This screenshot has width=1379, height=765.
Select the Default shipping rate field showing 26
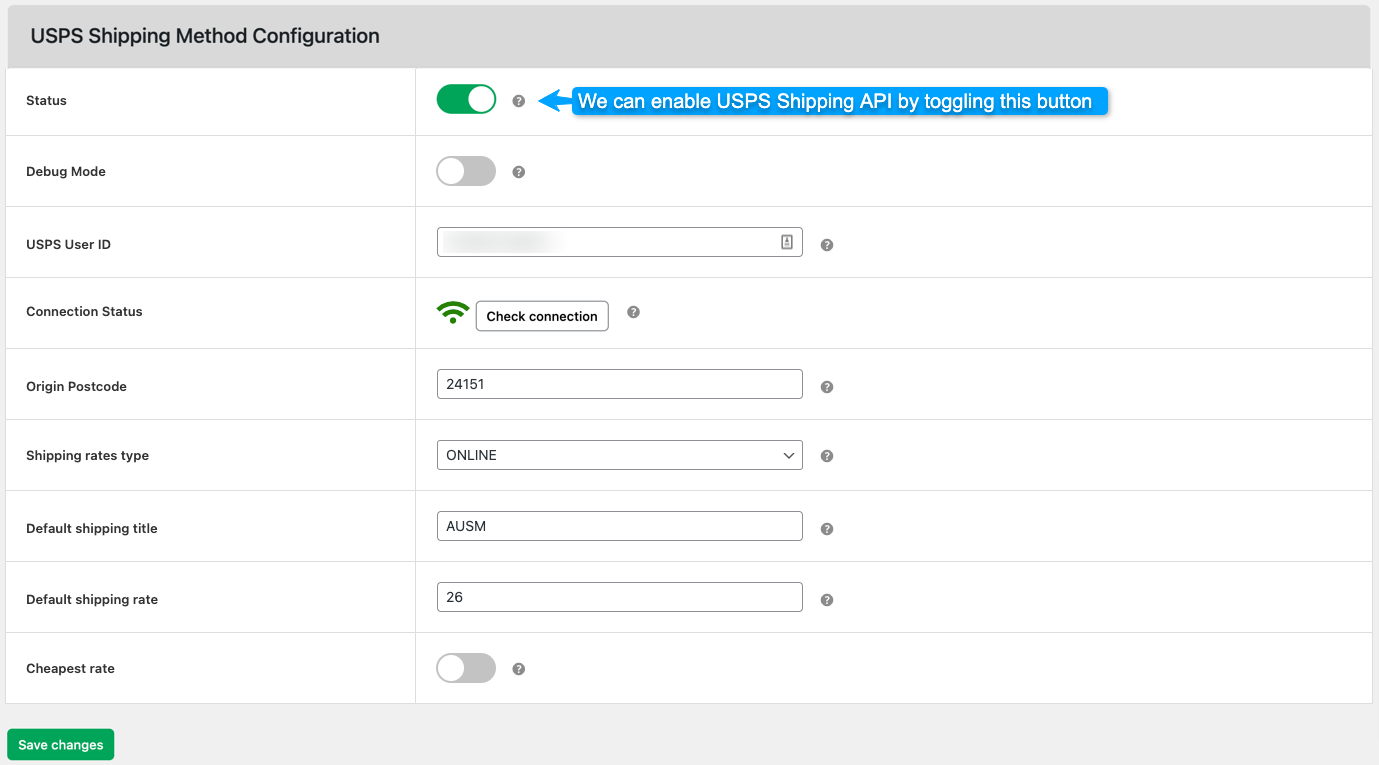620,597
